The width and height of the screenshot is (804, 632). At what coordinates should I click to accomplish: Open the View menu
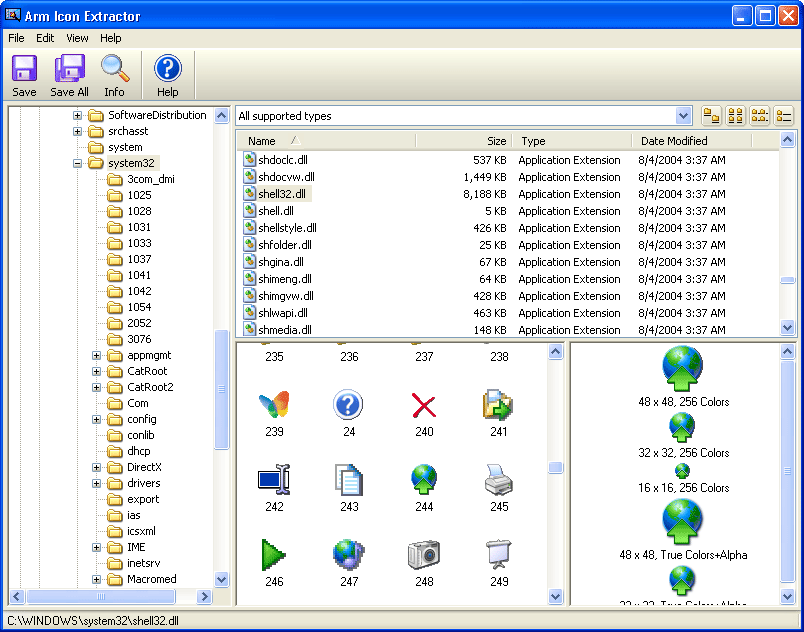click(x=77, y=38)
